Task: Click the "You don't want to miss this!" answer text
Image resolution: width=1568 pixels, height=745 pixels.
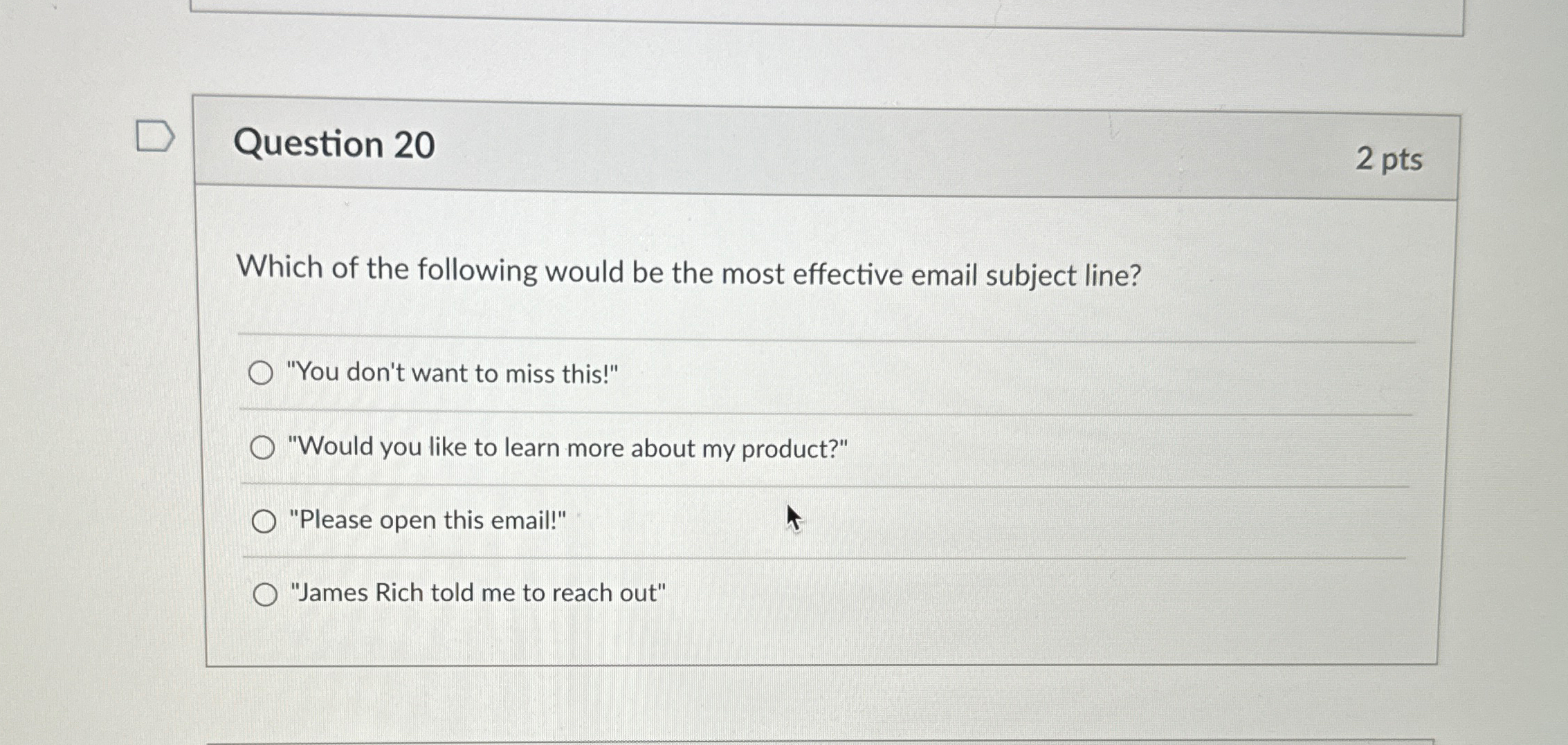Action: 452,374
